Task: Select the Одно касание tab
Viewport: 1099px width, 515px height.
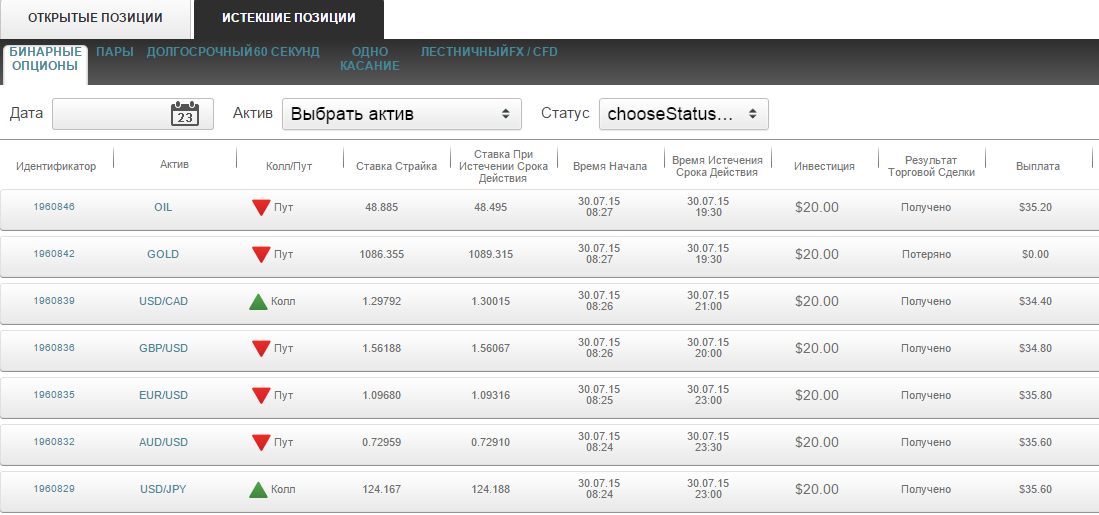Action: (x=369, y=58)
